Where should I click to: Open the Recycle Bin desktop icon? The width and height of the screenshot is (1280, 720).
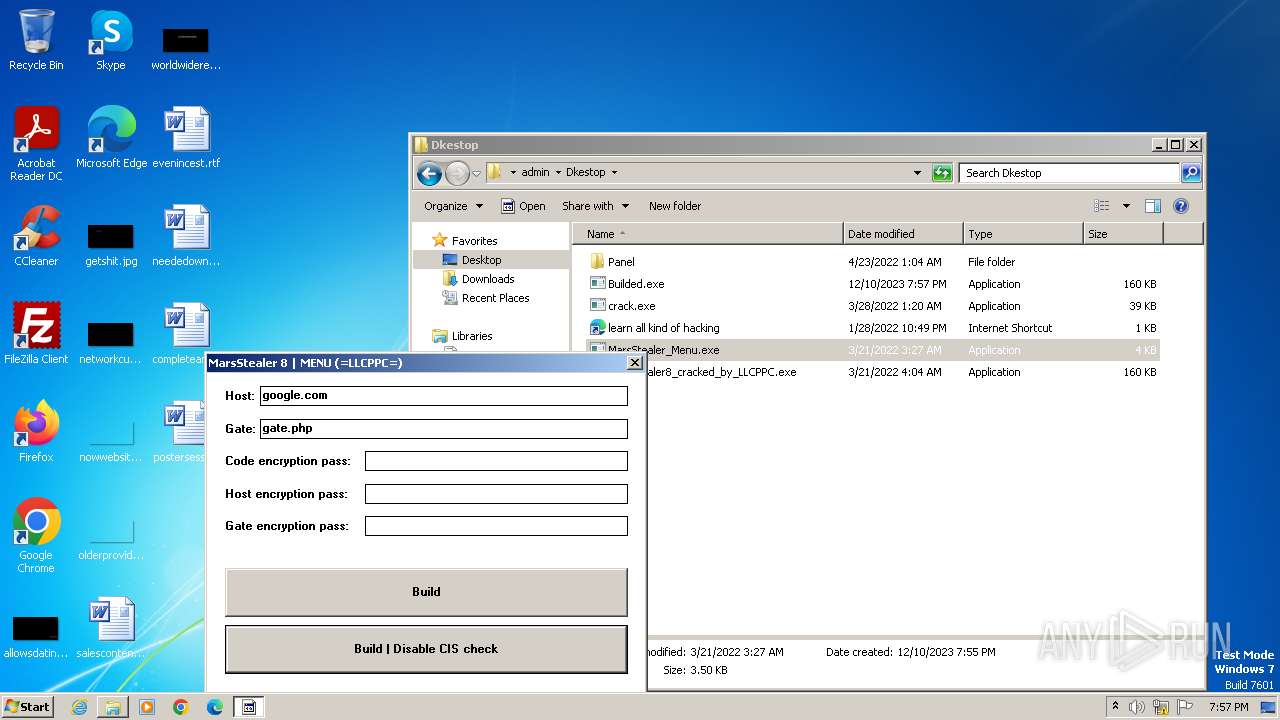(x=36, y=40)
